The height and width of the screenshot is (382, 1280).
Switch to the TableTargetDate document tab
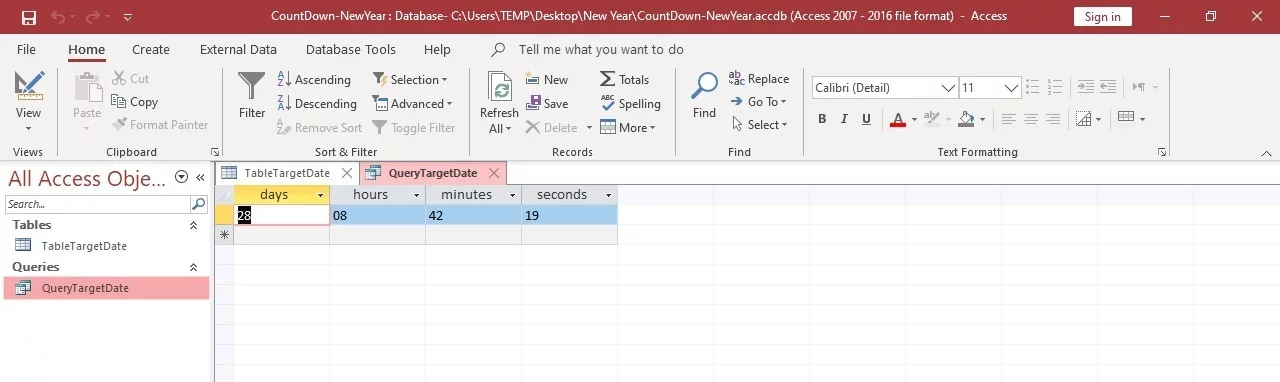point(287,173)
